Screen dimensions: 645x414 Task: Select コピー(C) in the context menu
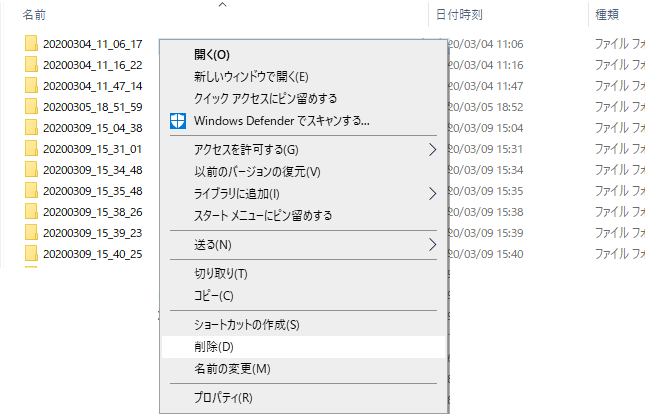click(x=213, y=296)
